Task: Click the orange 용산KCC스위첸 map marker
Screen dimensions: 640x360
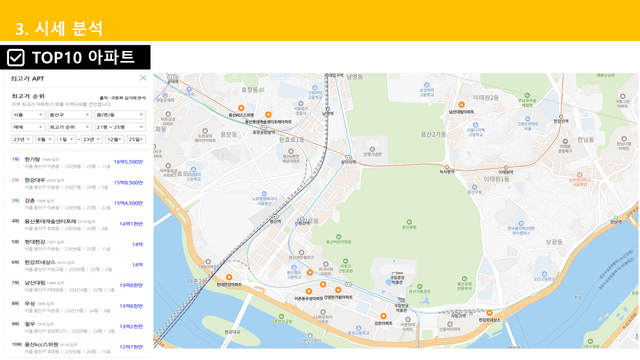Action: (x=241, y=108)
